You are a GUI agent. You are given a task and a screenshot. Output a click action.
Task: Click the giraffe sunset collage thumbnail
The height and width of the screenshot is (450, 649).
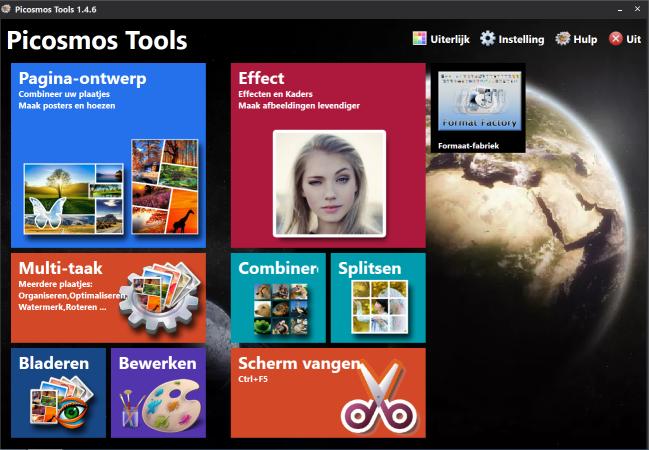pos(165,187)
